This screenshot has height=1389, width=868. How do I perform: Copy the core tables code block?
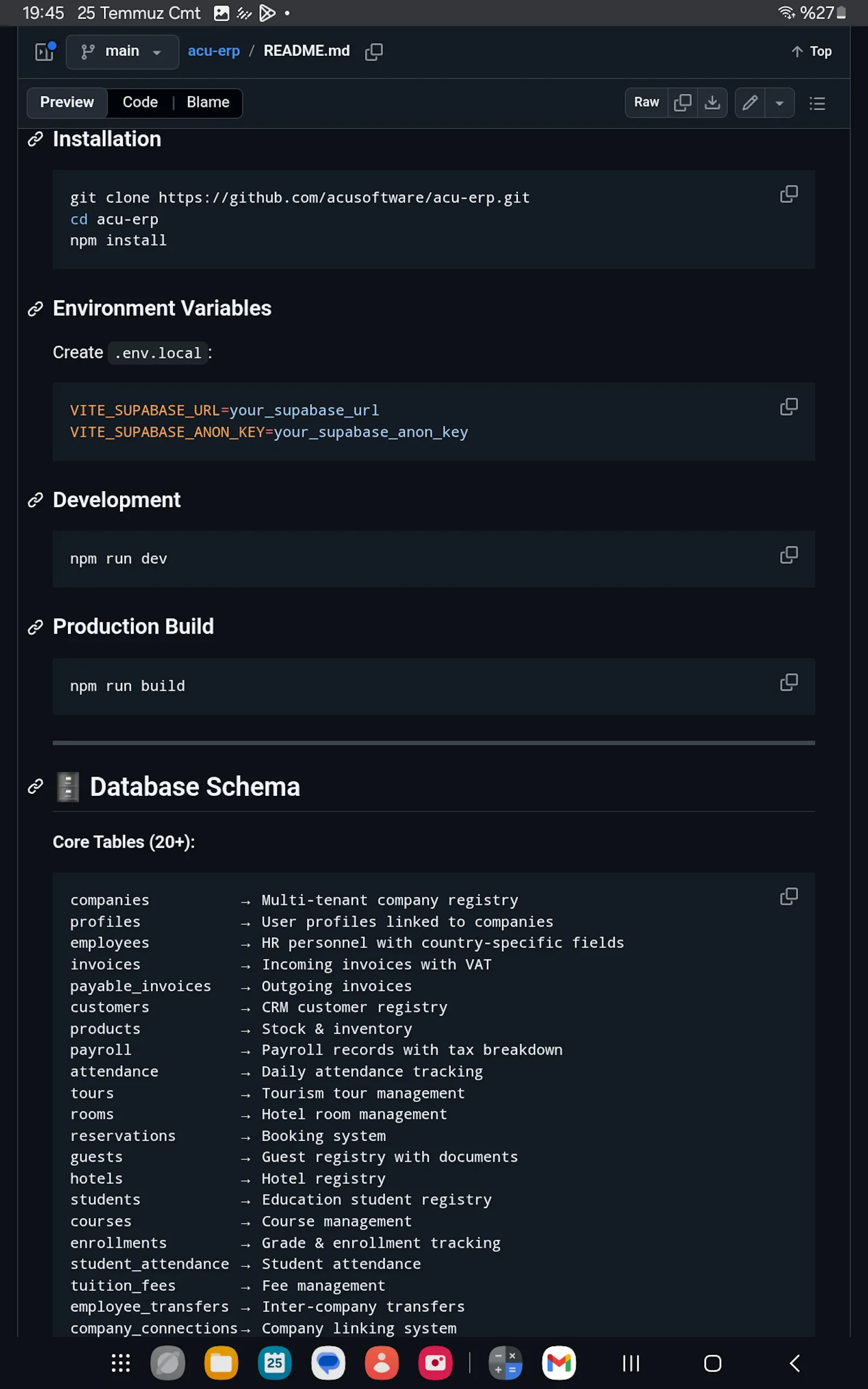pos(789,896)
